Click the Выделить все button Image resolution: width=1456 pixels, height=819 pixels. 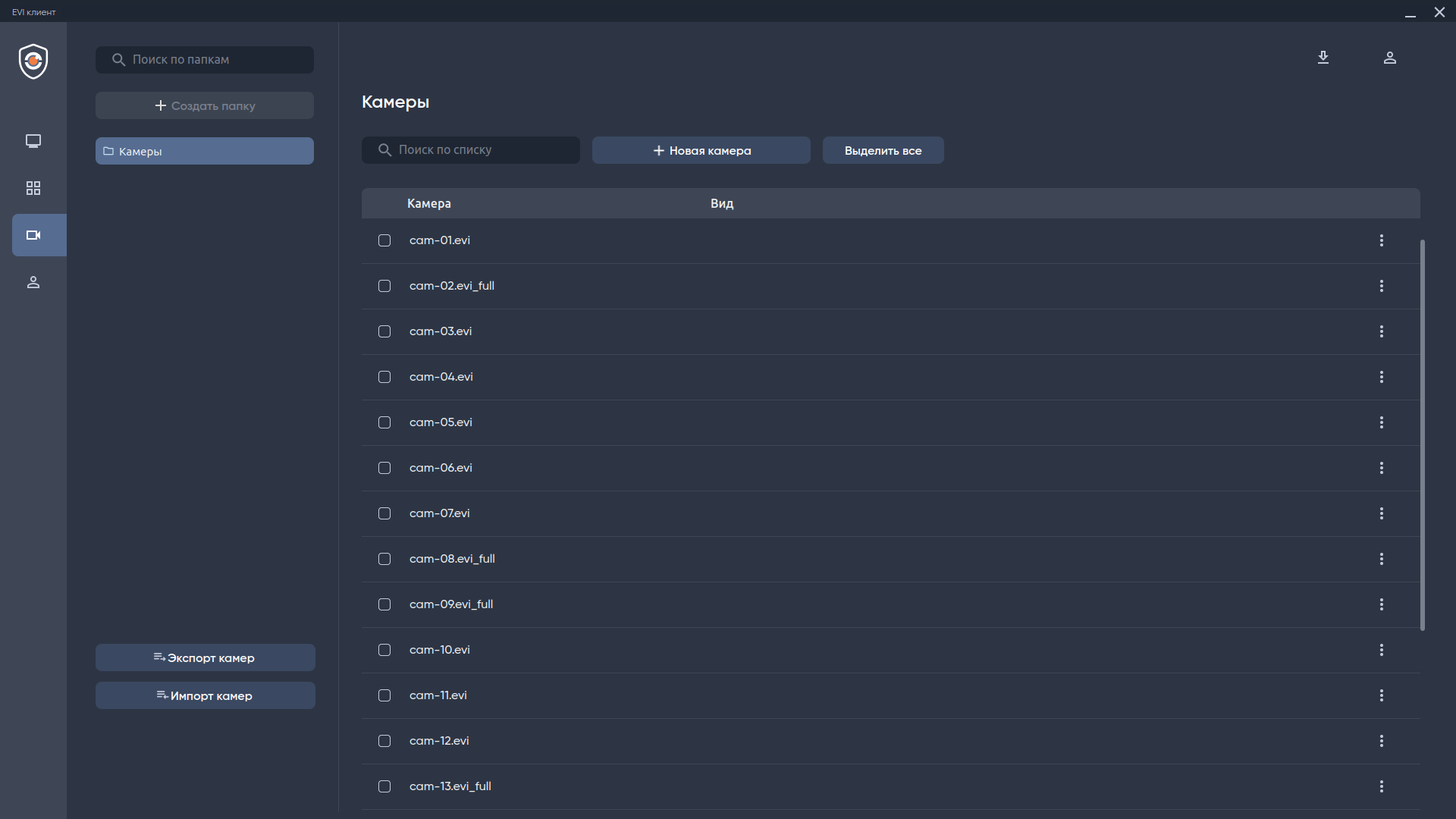point(883,150)
